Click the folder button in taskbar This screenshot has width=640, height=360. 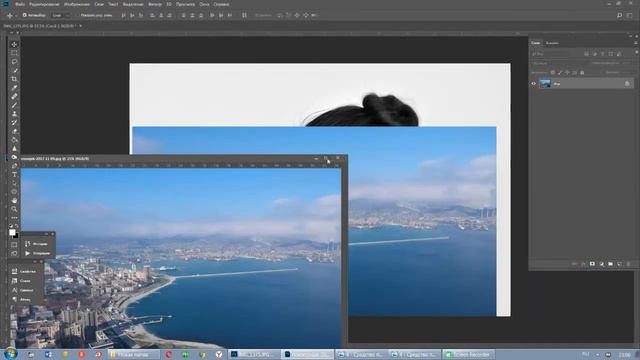point(133,354)
